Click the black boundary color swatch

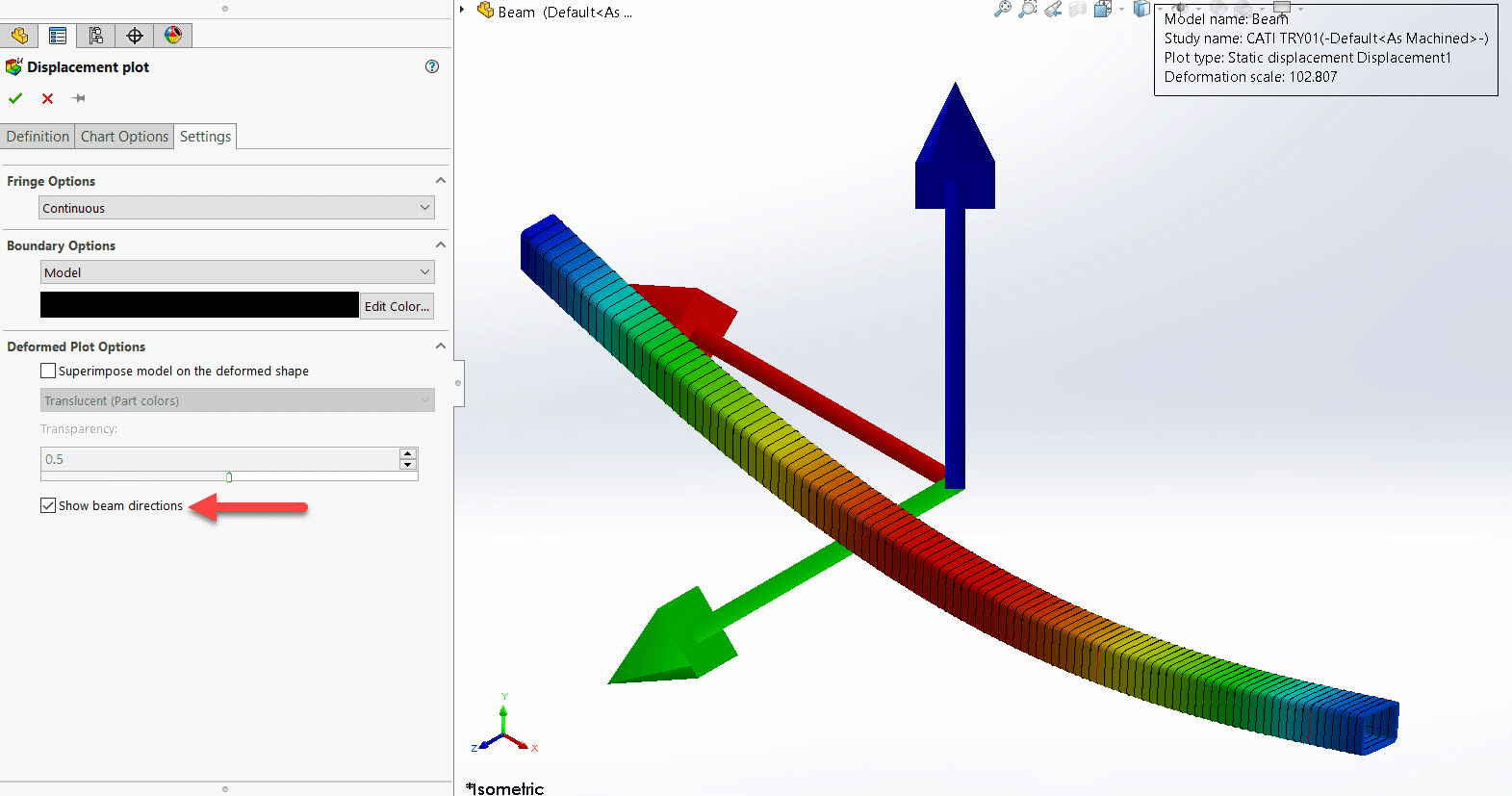pyautogui.click(x=199, y=305)
